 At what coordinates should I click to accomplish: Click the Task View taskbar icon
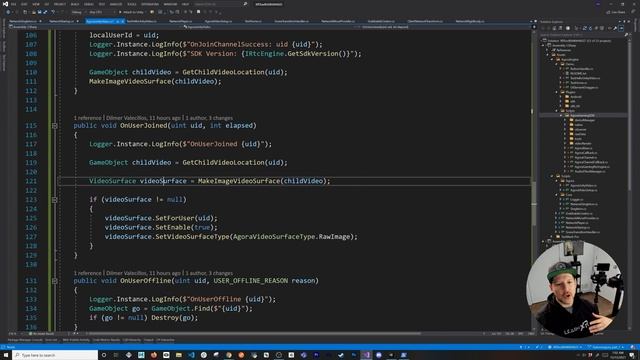pos(116,355)
